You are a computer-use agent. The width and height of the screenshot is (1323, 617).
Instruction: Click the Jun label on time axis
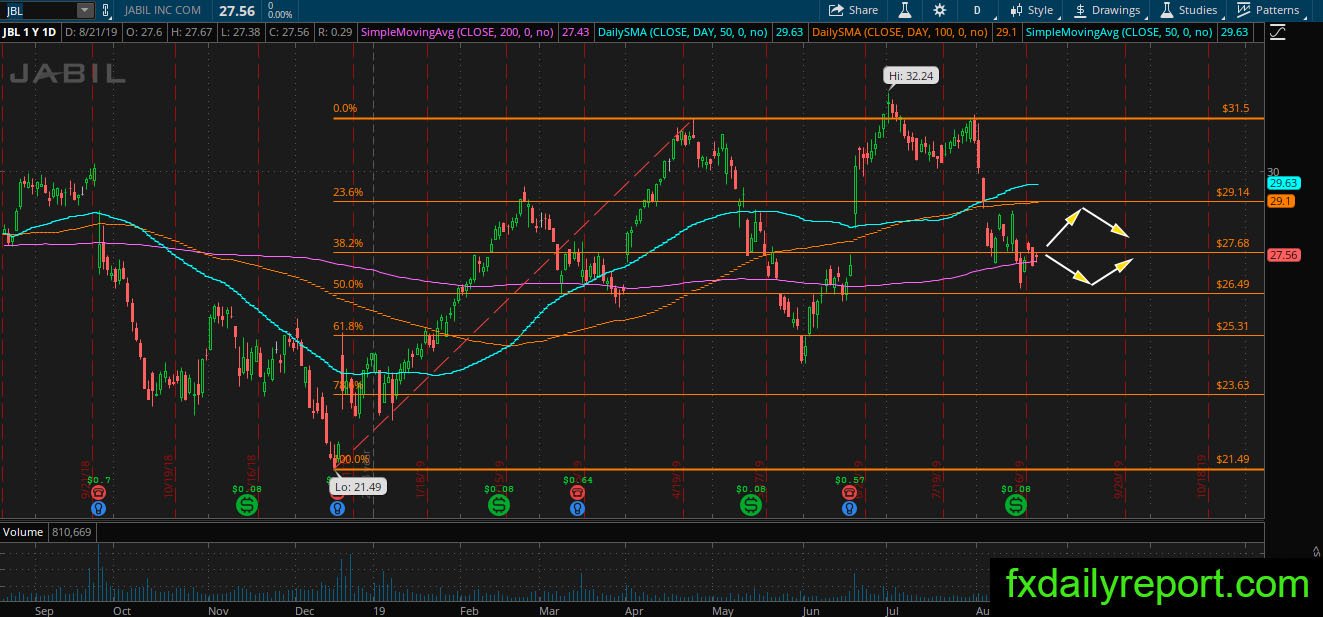click(811, 609)
